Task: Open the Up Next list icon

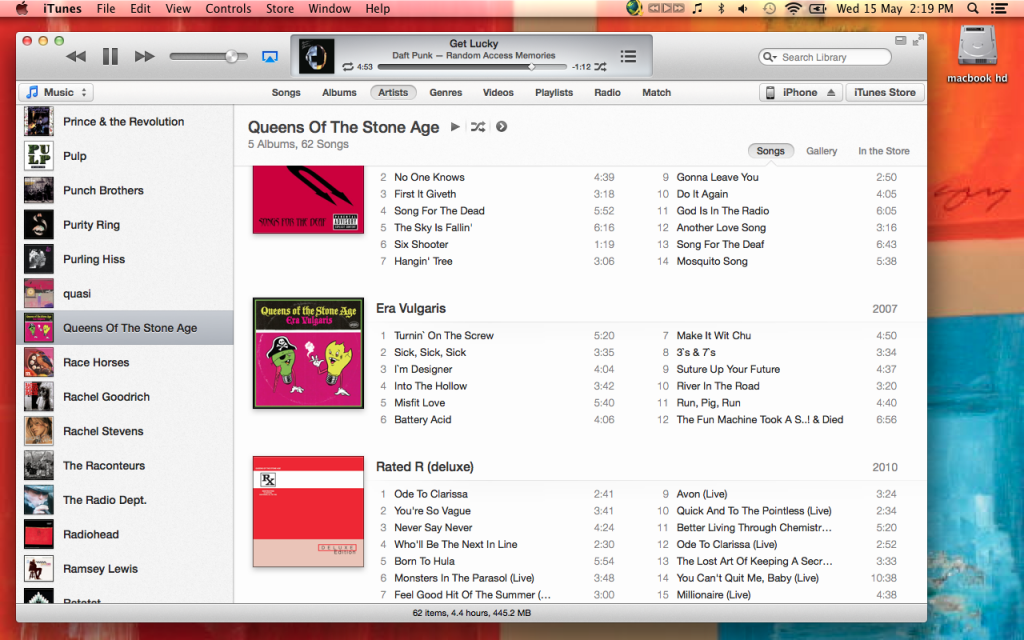Action: pyautogui.click(x=628, y=56)
